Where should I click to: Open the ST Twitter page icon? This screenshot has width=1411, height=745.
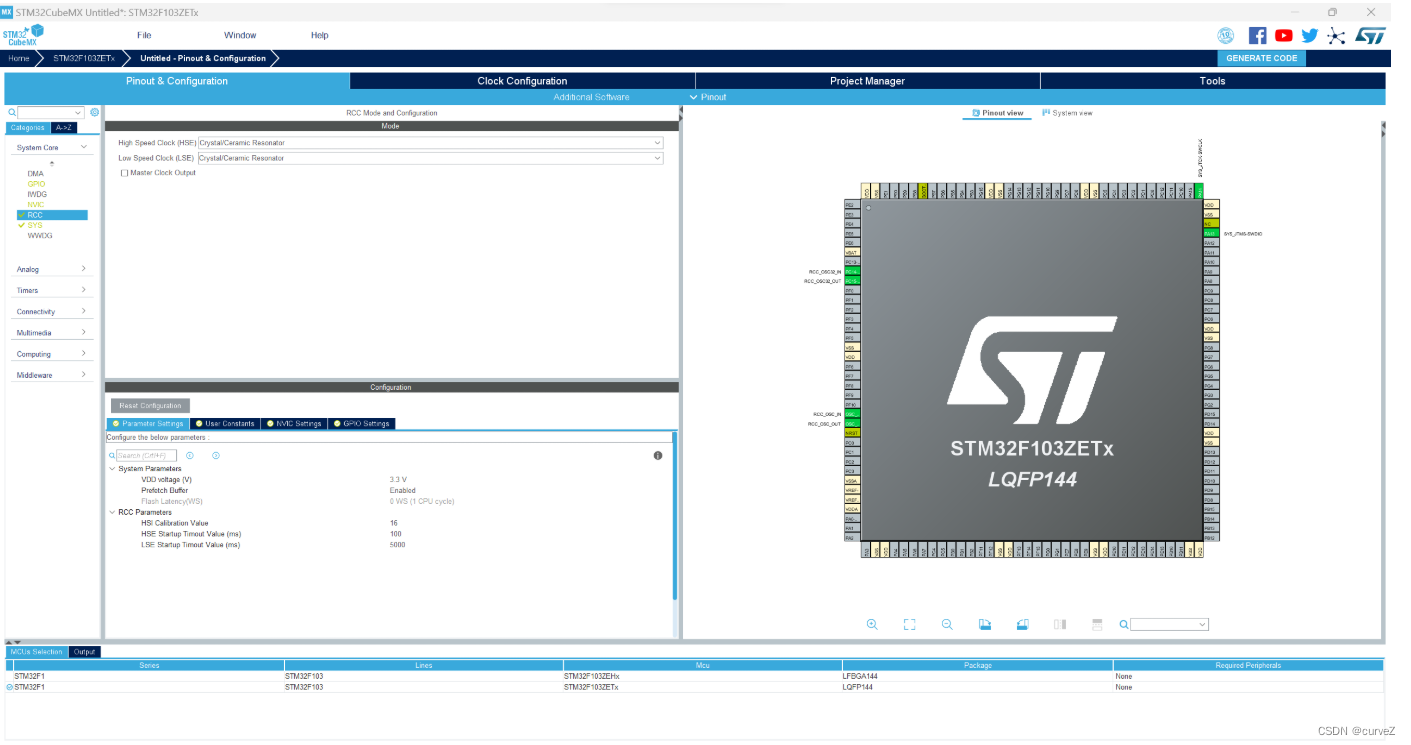pyautogui.click(x=1310, y=35)
